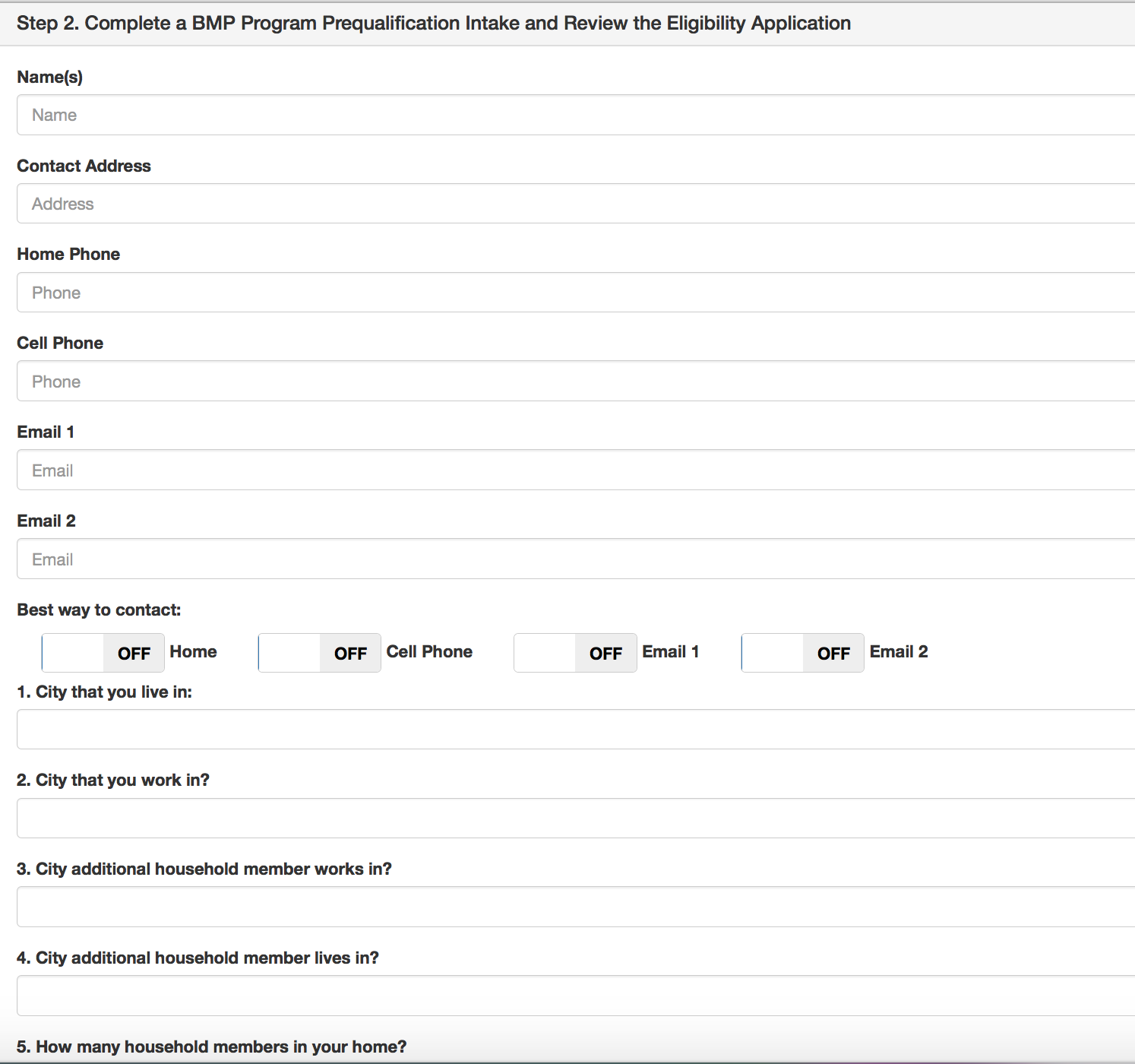Click the Step 2 panel heading
Viewport: 1135px width, 1064px height.
[434, 24]
